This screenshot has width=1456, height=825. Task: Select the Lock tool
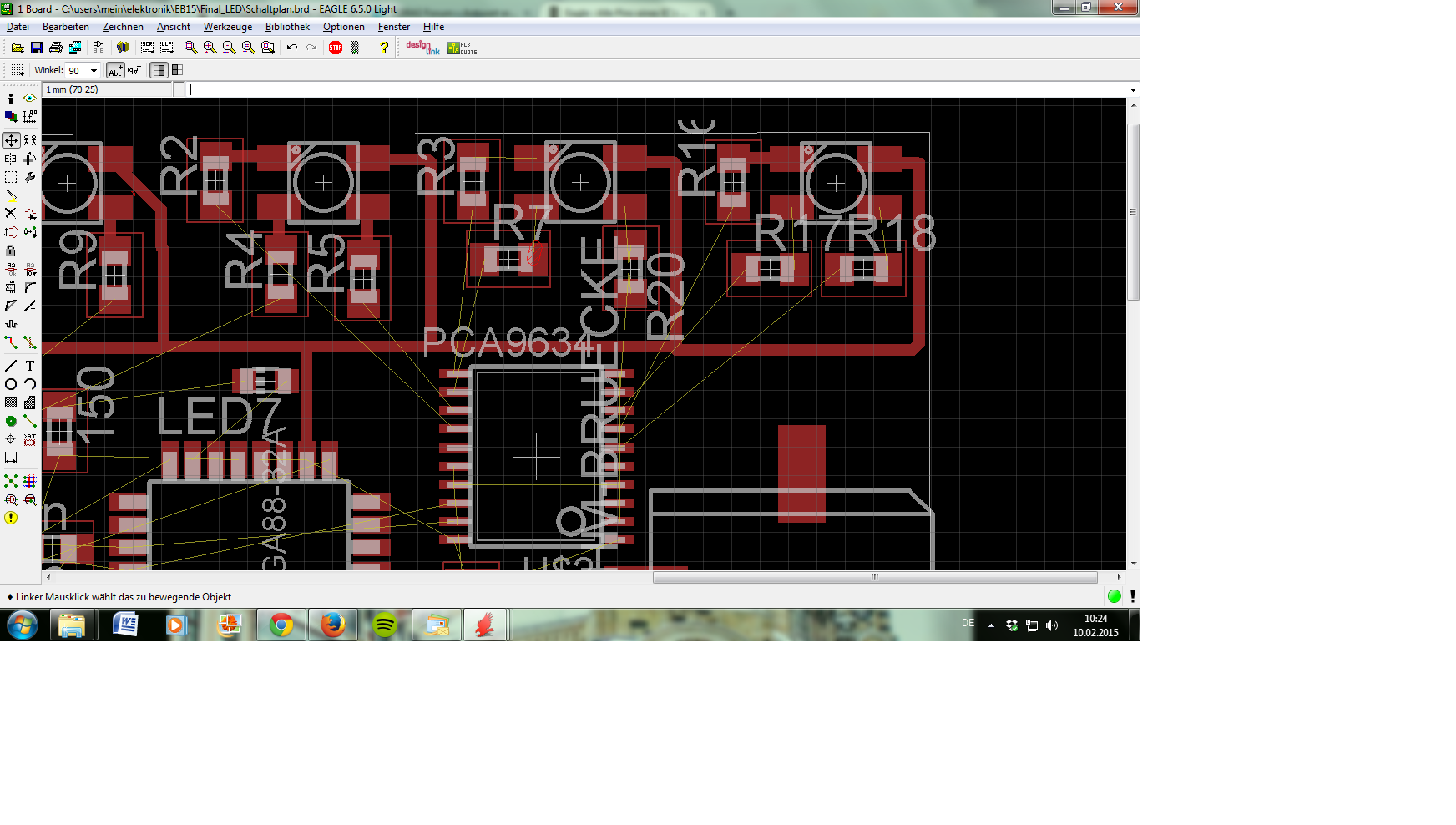click(11, 251)
